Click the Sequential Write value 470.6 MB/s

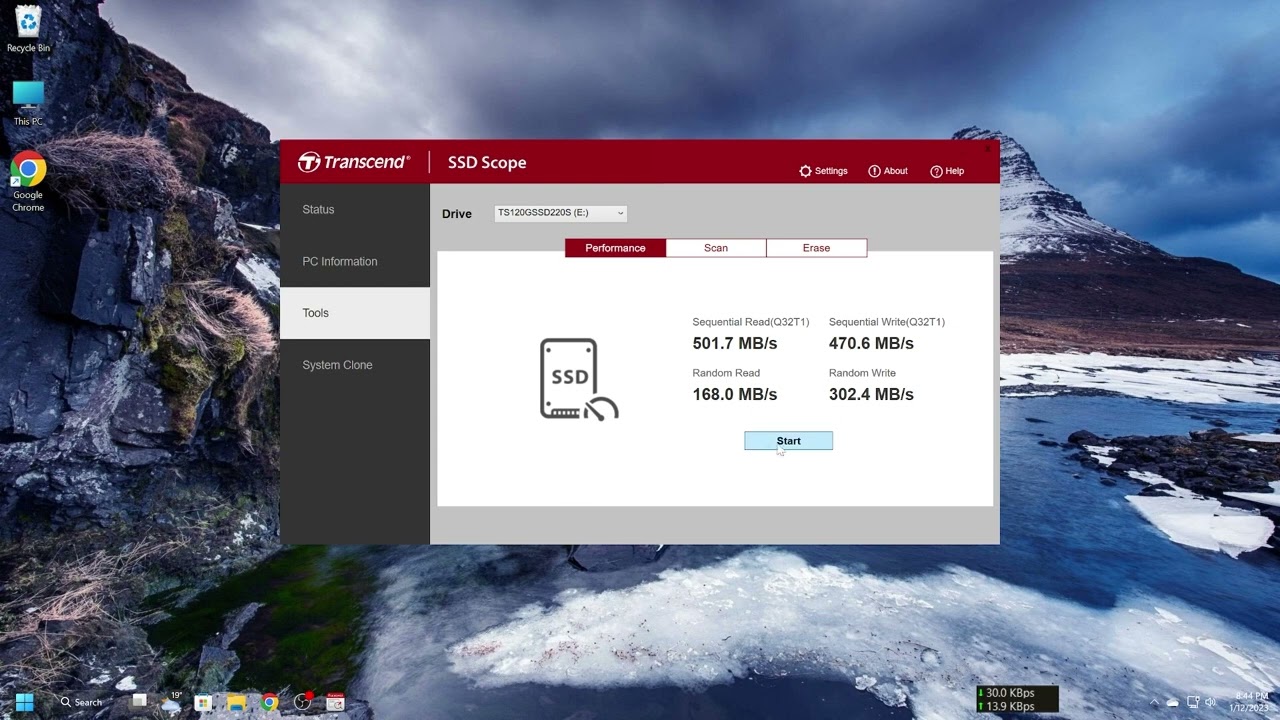click(x=871, y=343)
